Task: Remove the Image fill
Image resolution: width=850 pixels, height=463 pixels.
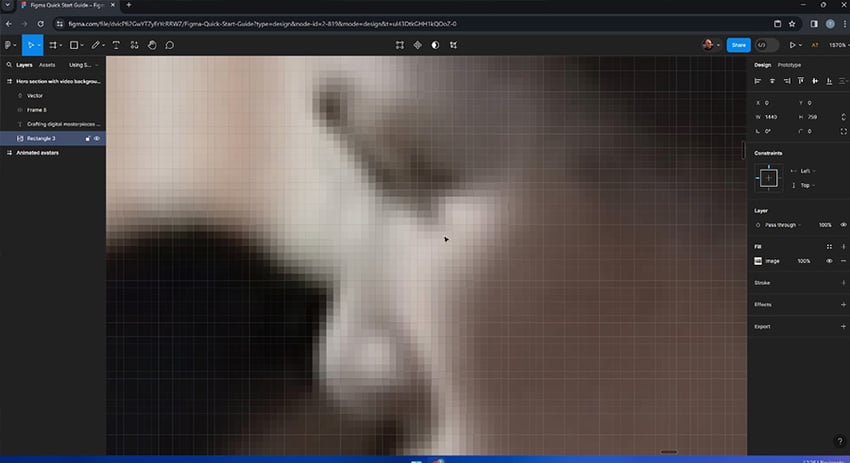Action: (x=843, y=261)
